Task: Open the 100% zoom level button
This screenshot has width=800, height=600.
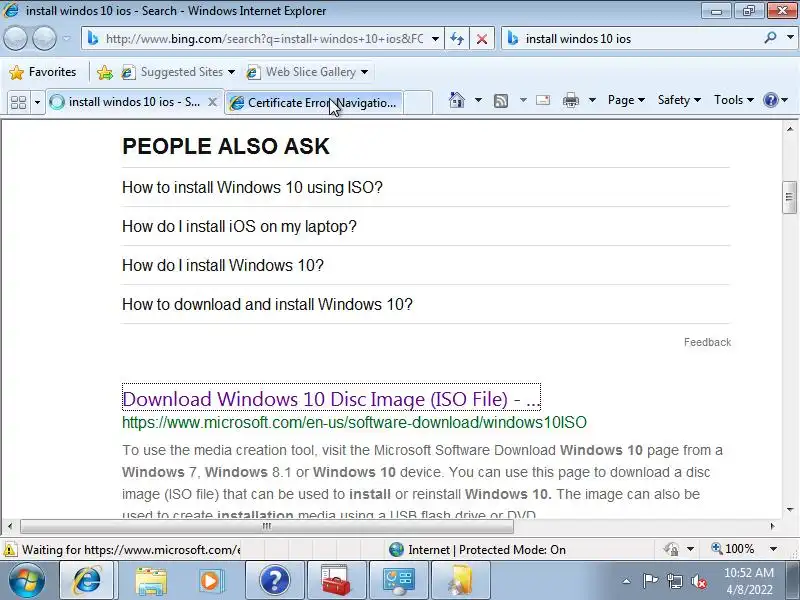Action: click(x=733, y=549)
